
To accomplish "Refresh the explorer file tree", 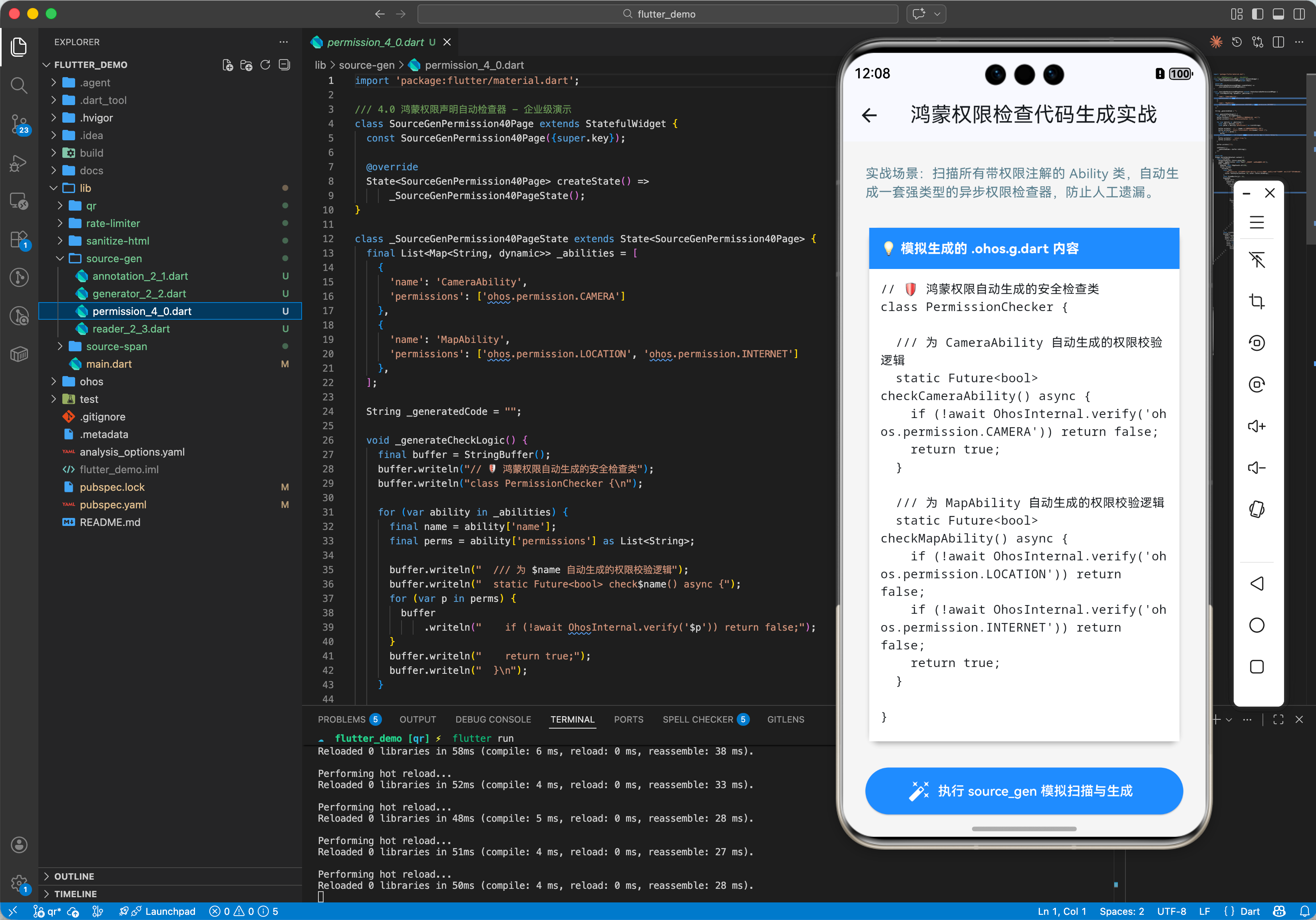I will tap(265, 65).
